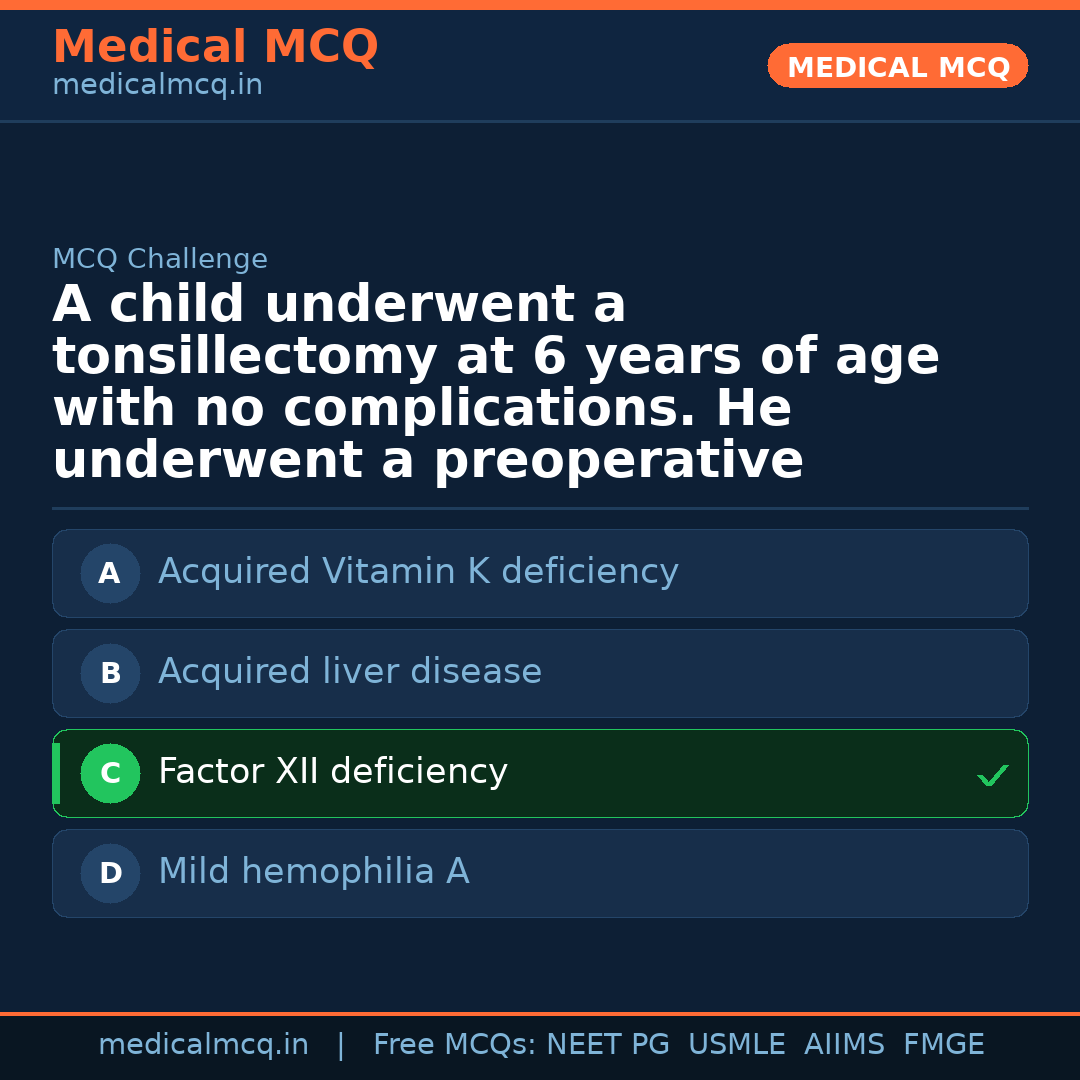The image size is (1080, 1080).
Task: Click the tonsillectomy question text
Action: coord(495,383)
